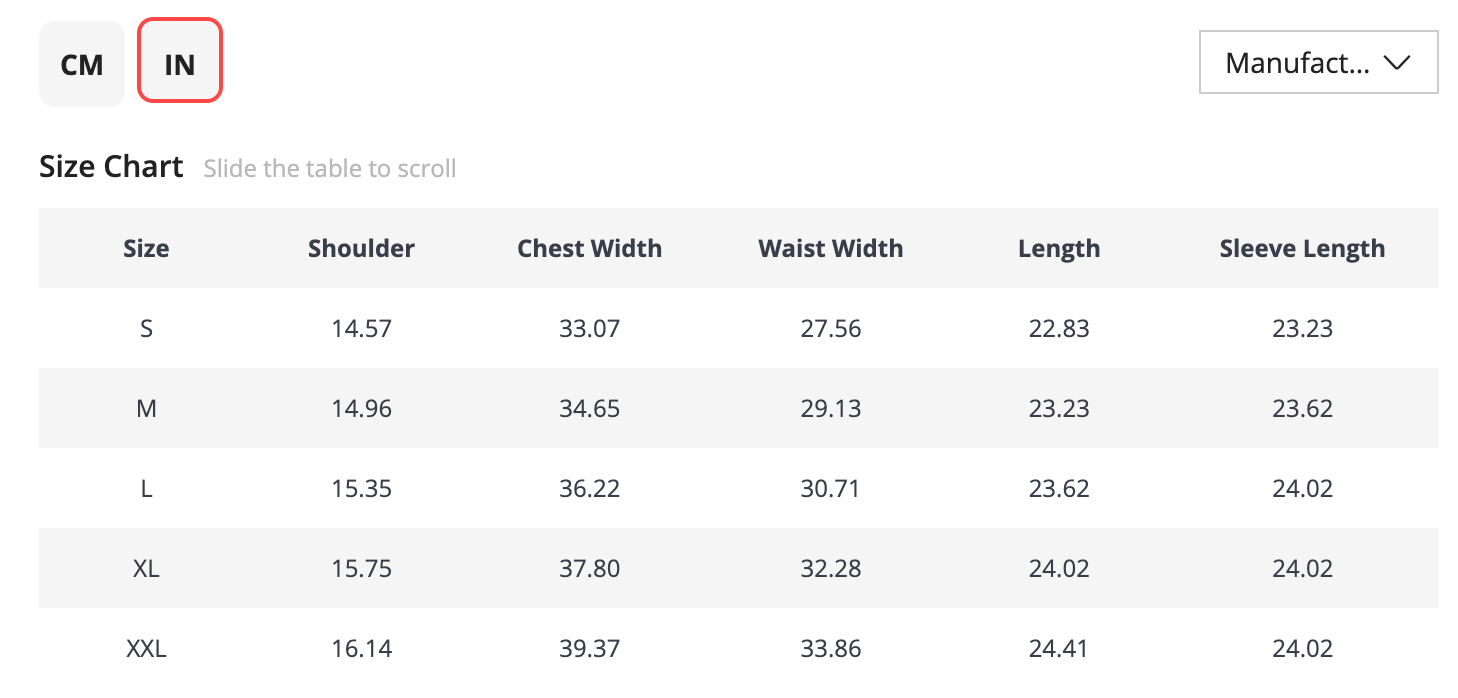Click the Shoulder column header

(x=361, y=248)
